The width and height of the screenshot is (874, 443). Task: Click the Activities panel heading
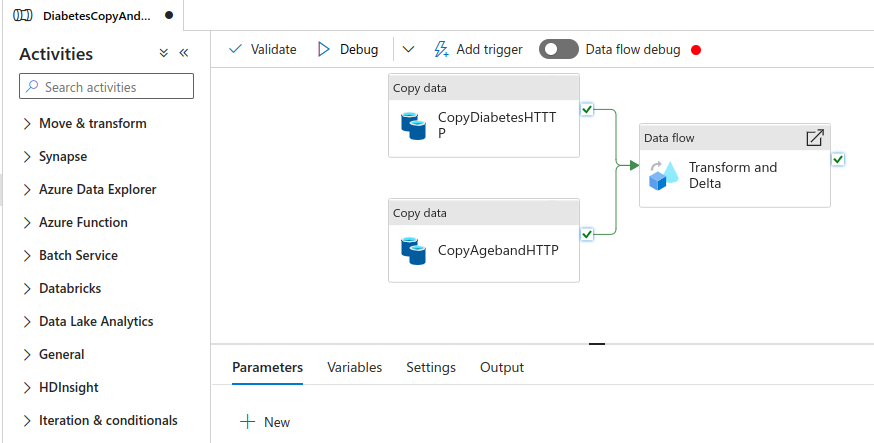tap(56, 54)
